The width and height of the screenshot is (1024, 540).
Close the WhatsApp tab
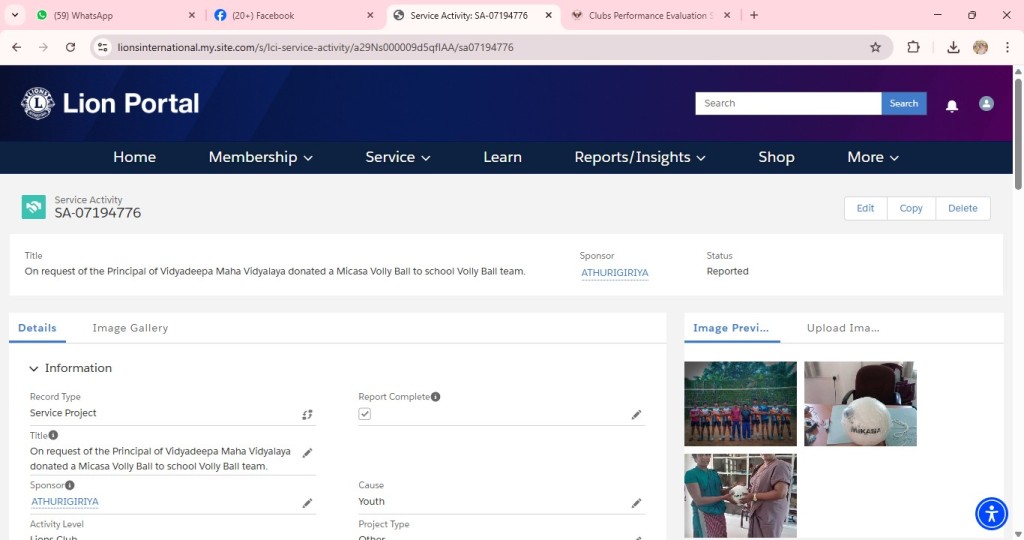pyautogui.click(x=191, y=15)
